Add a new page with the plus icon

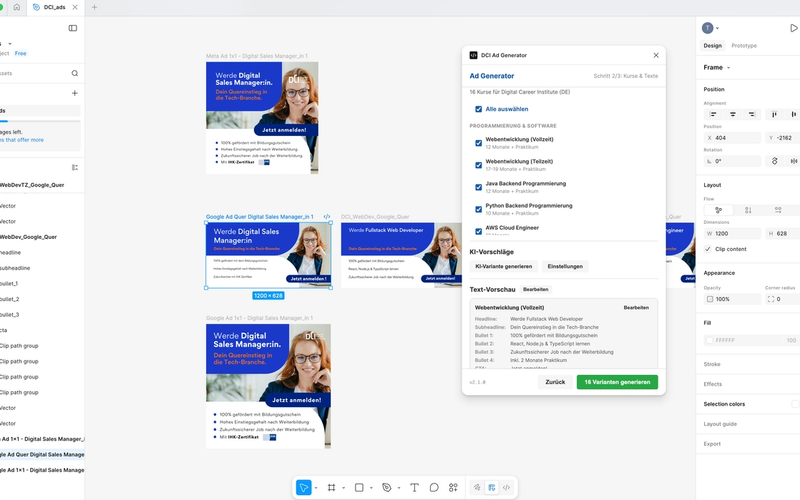tap(75, 93)
